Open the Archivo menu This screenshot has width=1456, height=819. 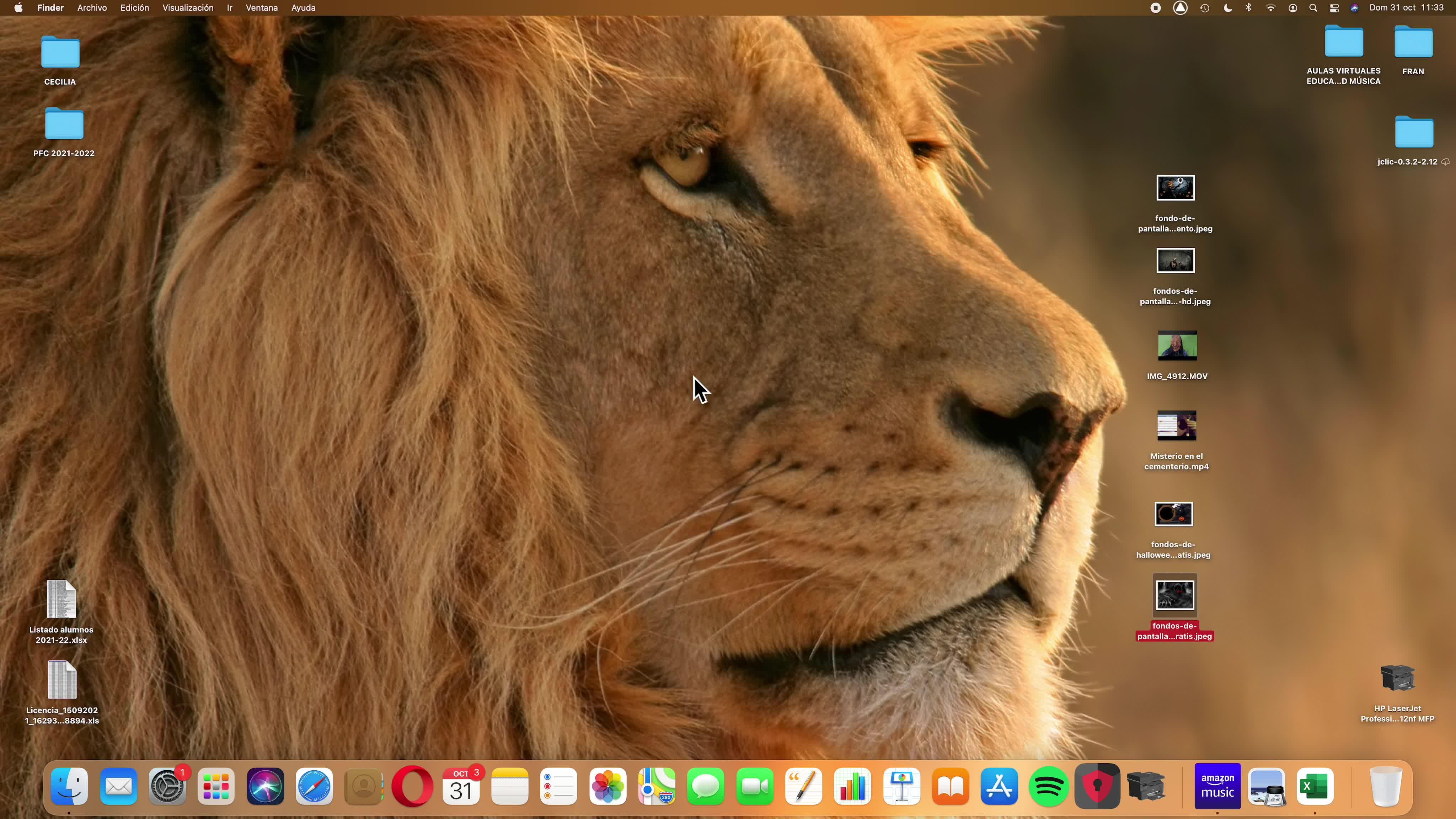click(92, 8)
